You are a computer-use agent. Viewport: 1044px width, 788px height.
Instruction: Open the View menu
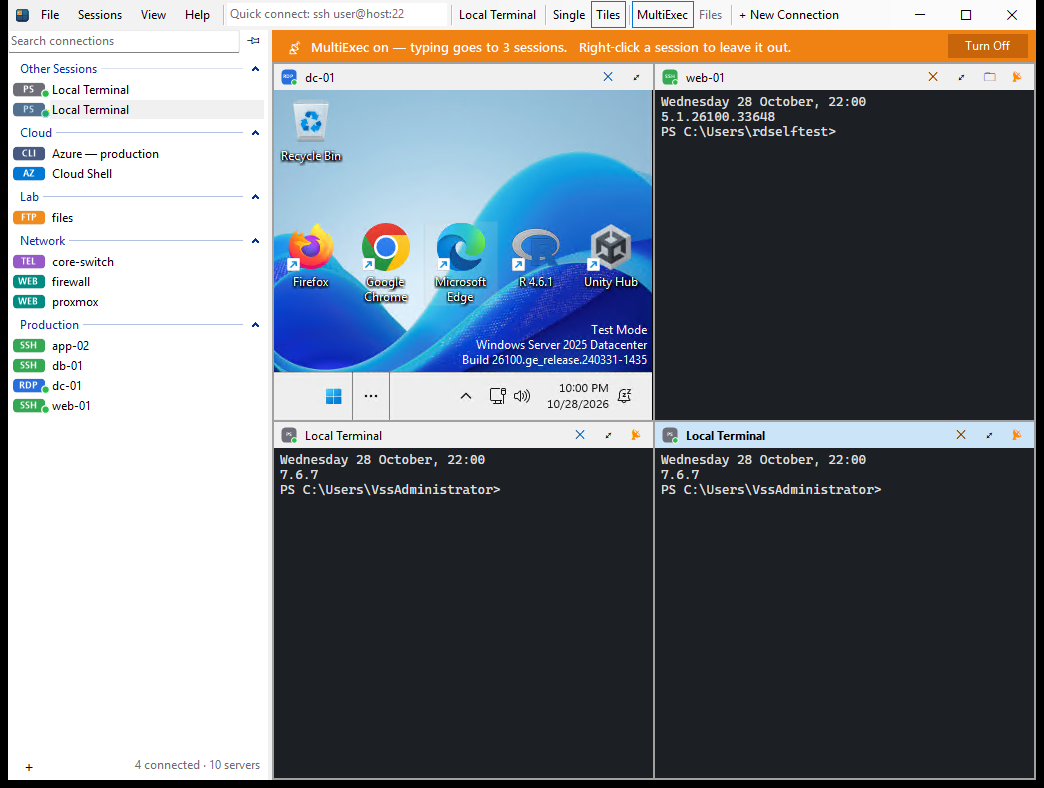tap(153, 15)
